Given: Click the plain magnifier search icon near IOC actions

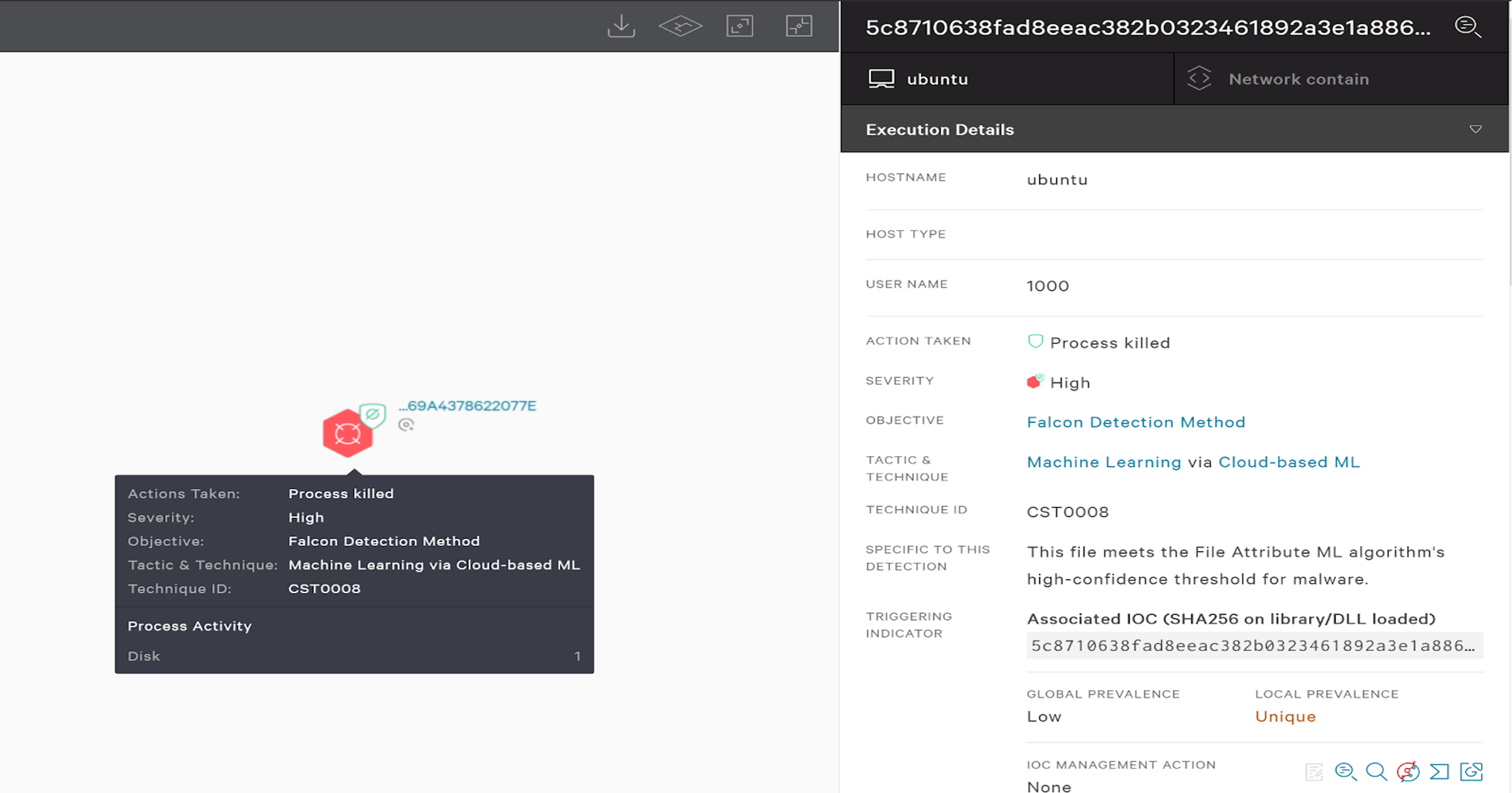Looking at the screenshot, I should click(1376, 771).
